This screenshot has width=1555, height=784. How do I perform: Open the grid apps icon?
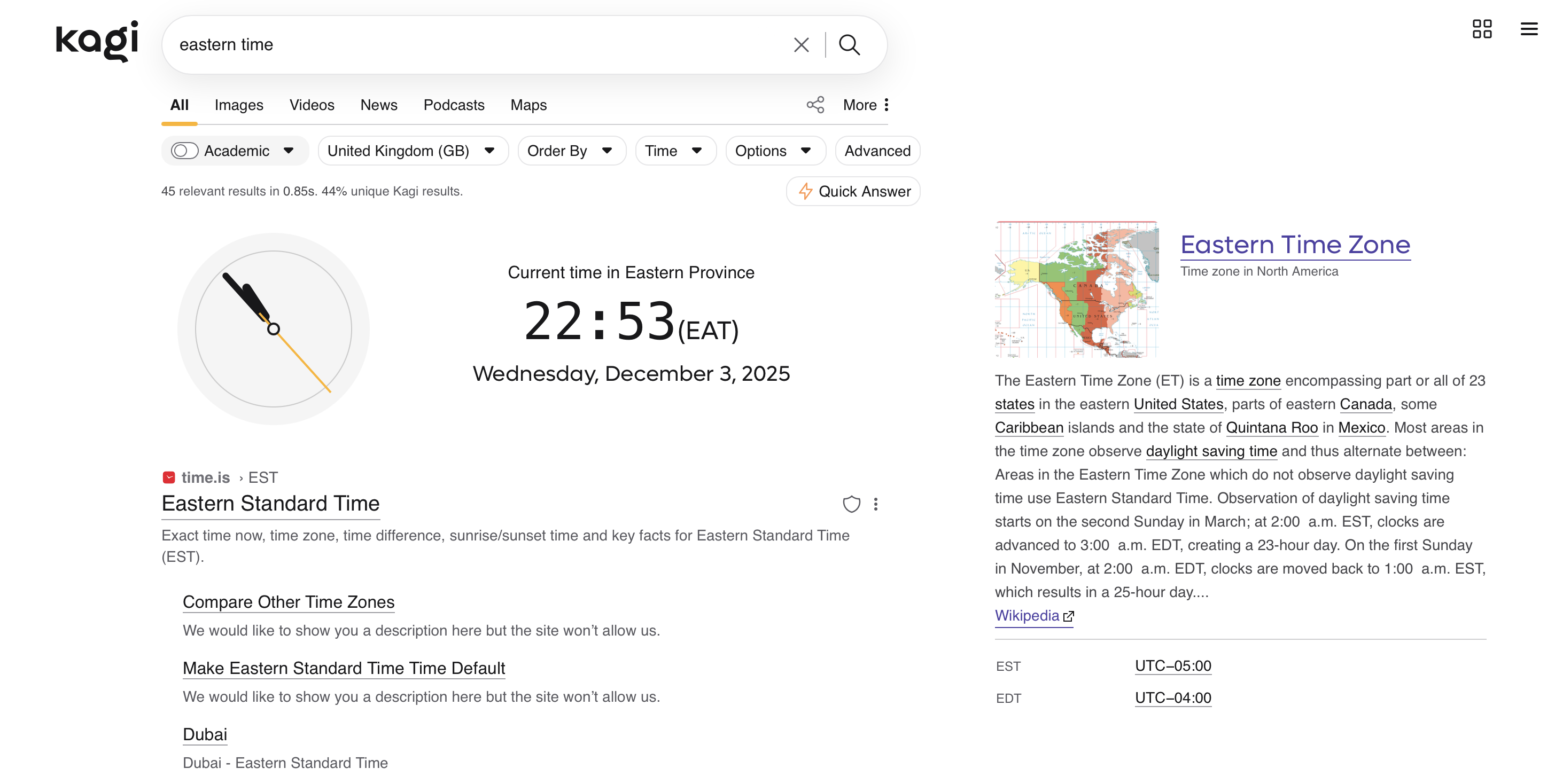1481,28
